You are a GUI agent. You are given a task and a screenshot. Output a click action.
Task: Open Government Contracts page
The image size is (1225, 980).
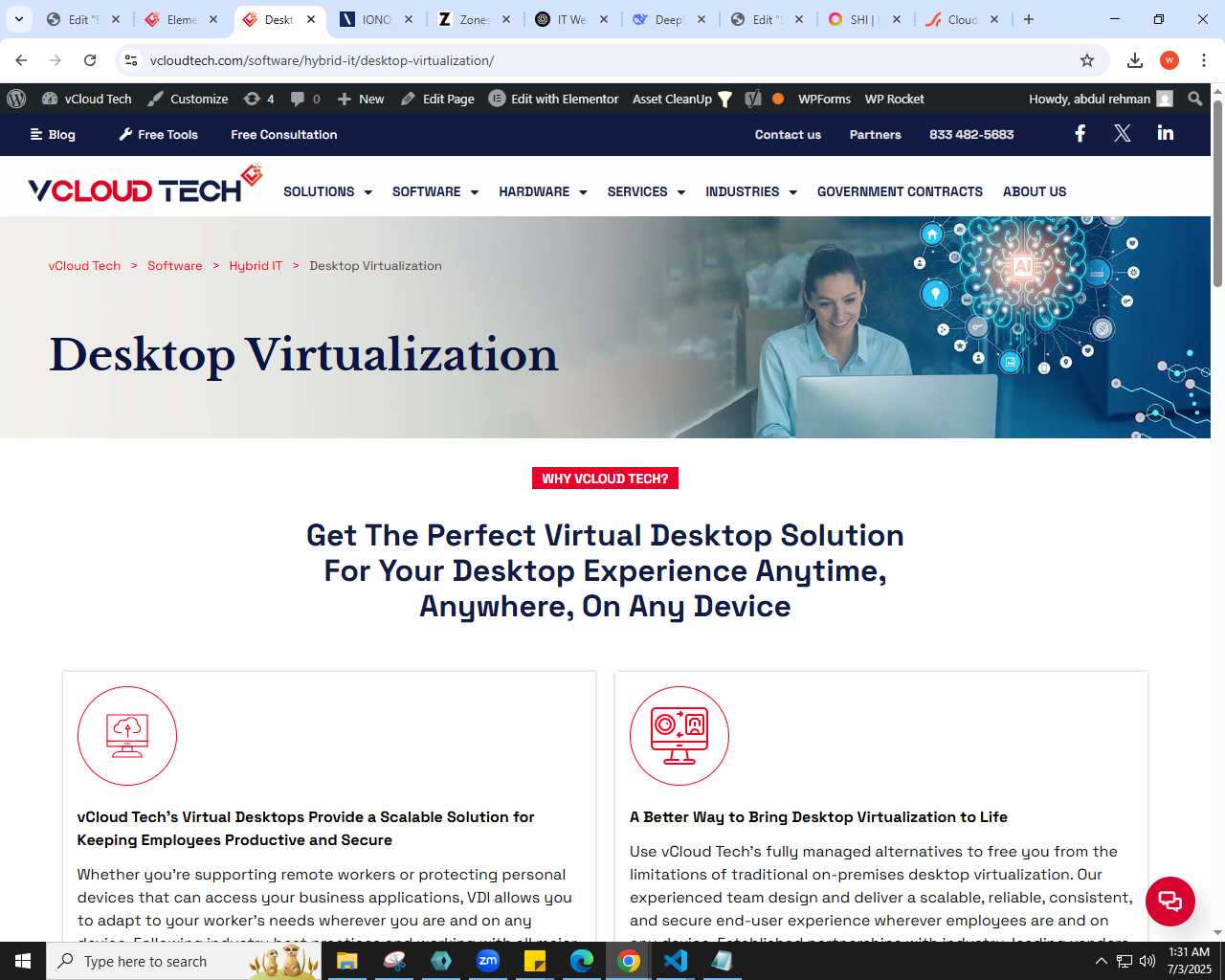pos(900,191)
